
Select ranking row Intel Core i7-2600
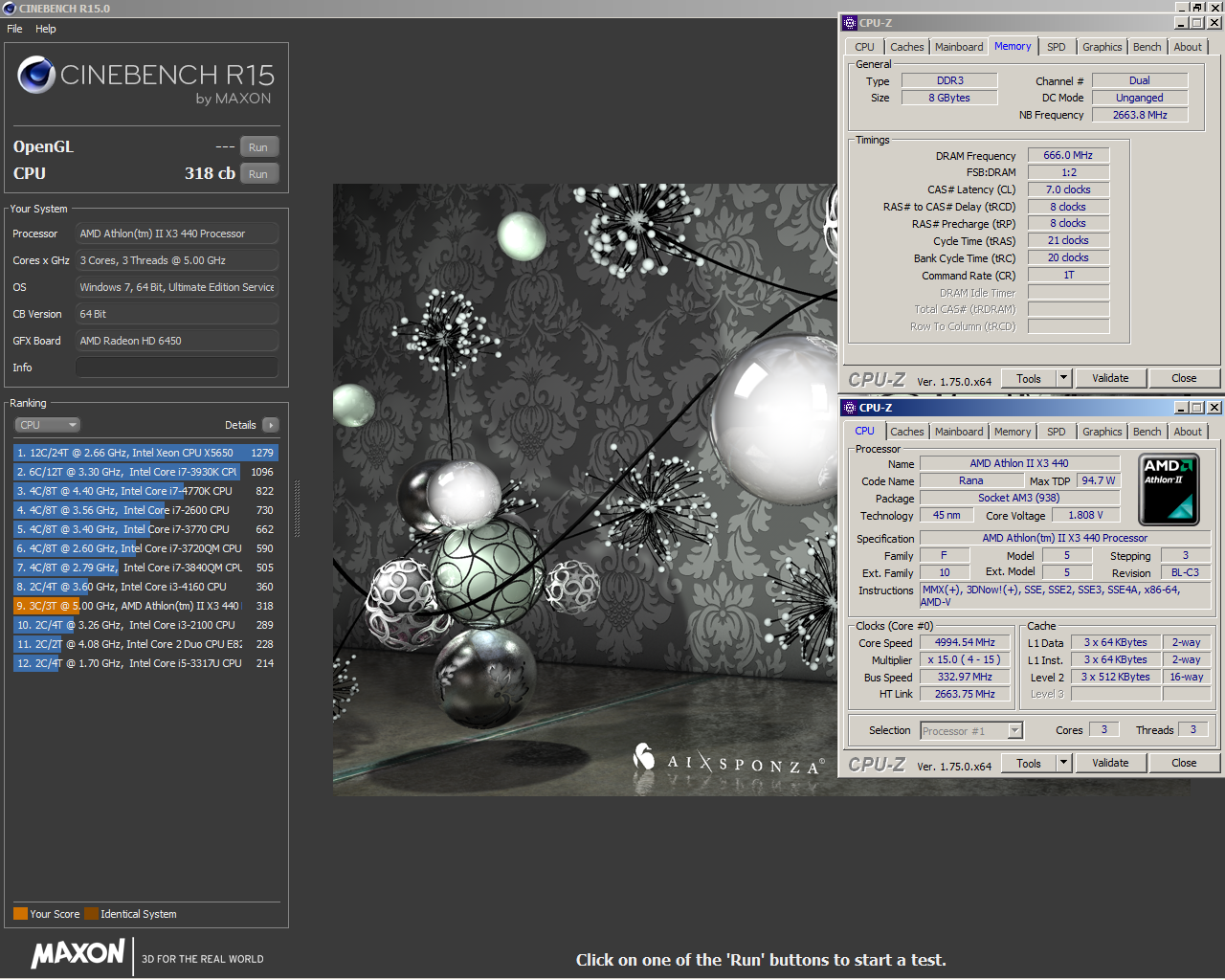click(x=145, y=510)
